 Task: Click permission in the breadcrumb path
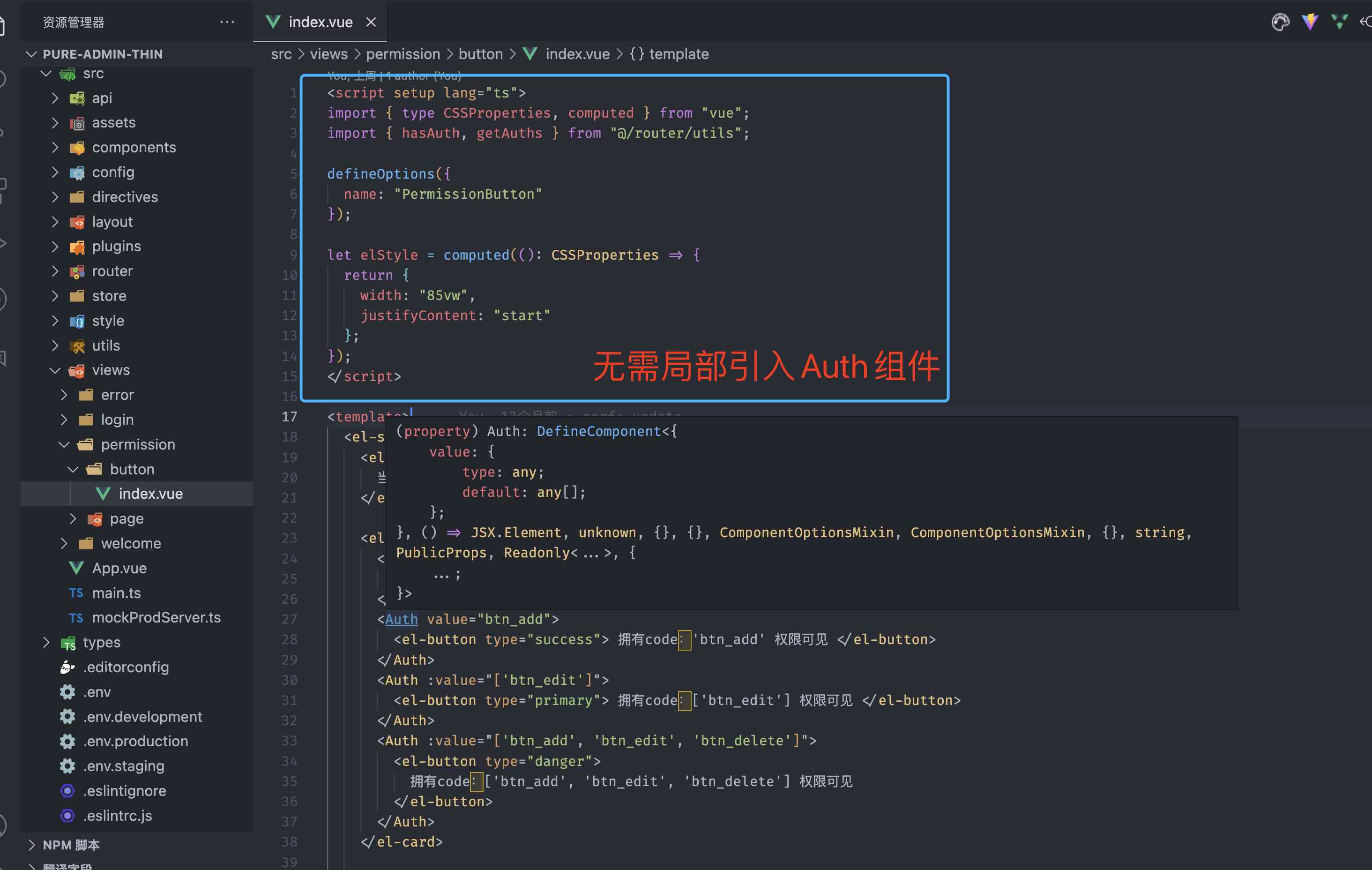coord(403,54)
